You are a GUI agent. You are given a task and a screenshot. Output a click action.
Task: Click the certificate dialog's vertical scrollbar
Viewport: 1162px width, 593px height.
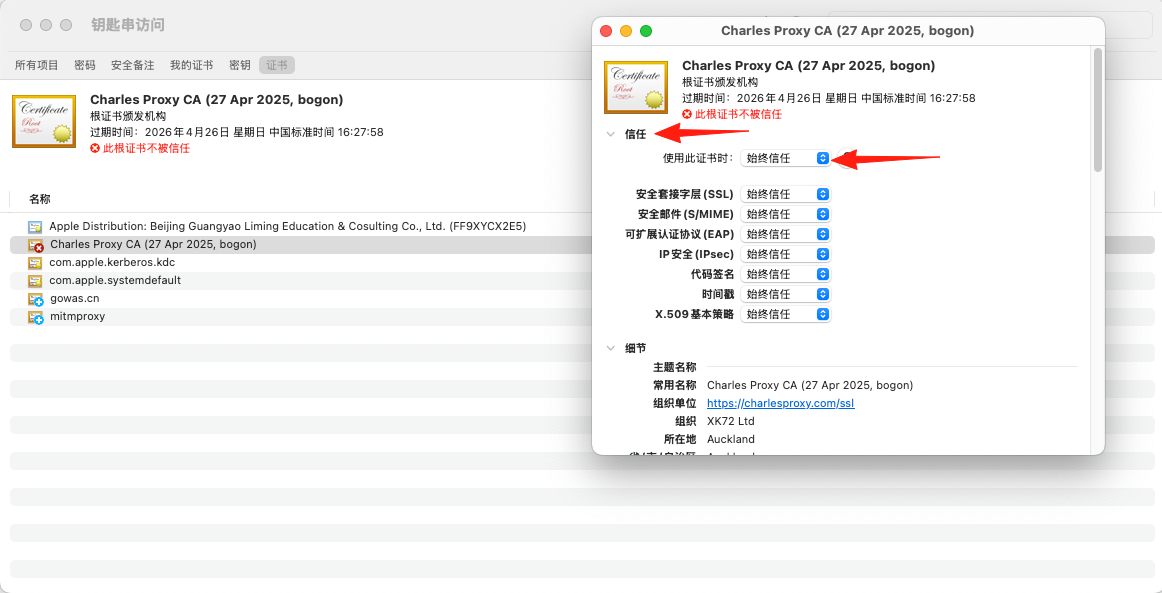[1097, 110]
